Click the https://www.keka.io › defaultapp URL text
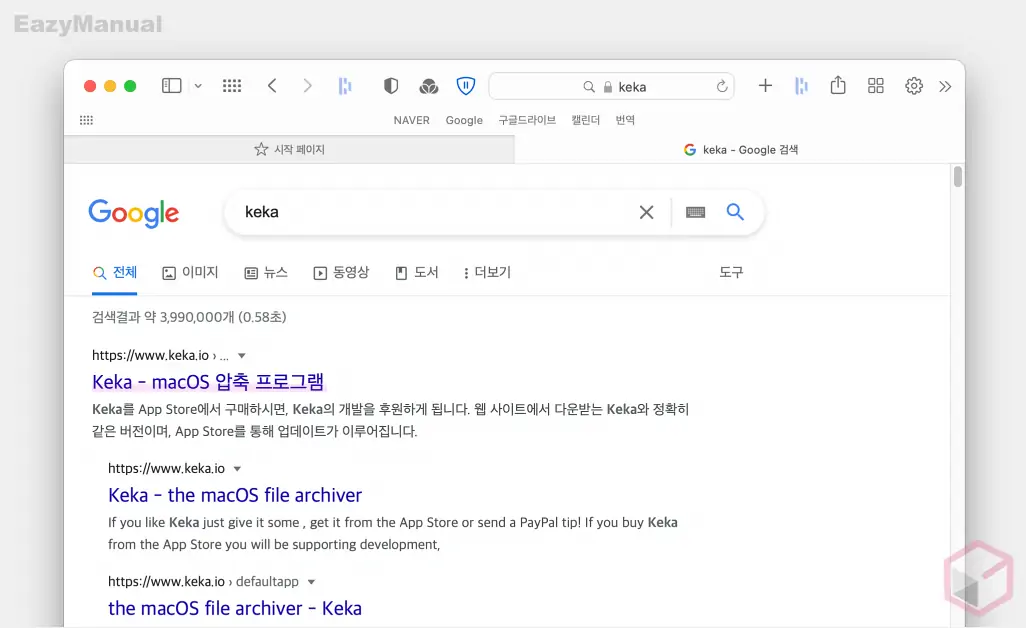The image size is (1026, 628). [x=203, y=582]
